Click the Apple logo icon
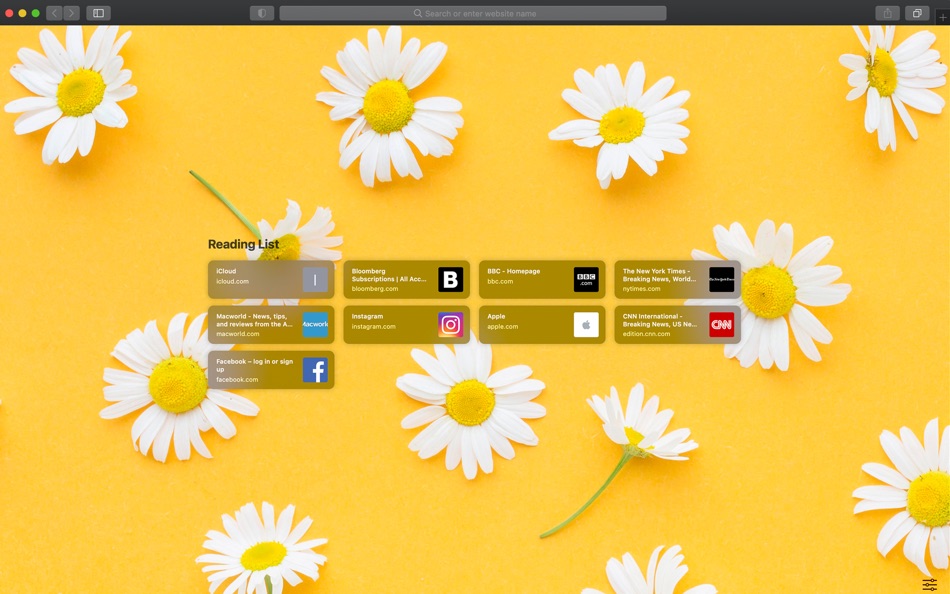 pyautogui.click(x=586, y=324)
